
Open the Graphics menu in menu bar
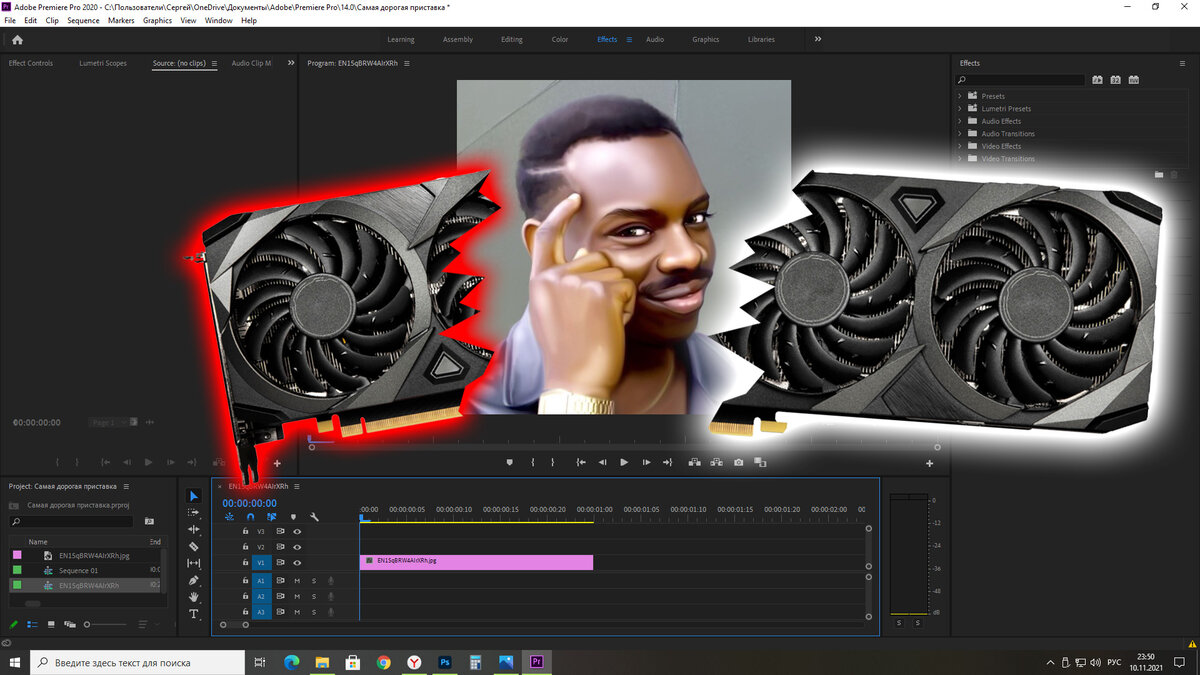click(x=157, y=20)
